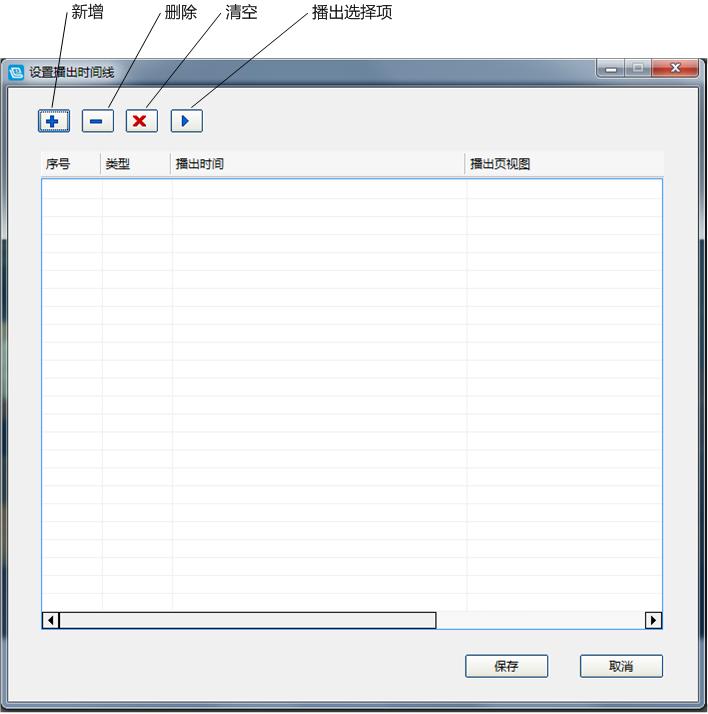708x714 pixels.
Task: Click the horizontal scrollbar left arrow
Action: pyautogui.click(x=51, y=620)
